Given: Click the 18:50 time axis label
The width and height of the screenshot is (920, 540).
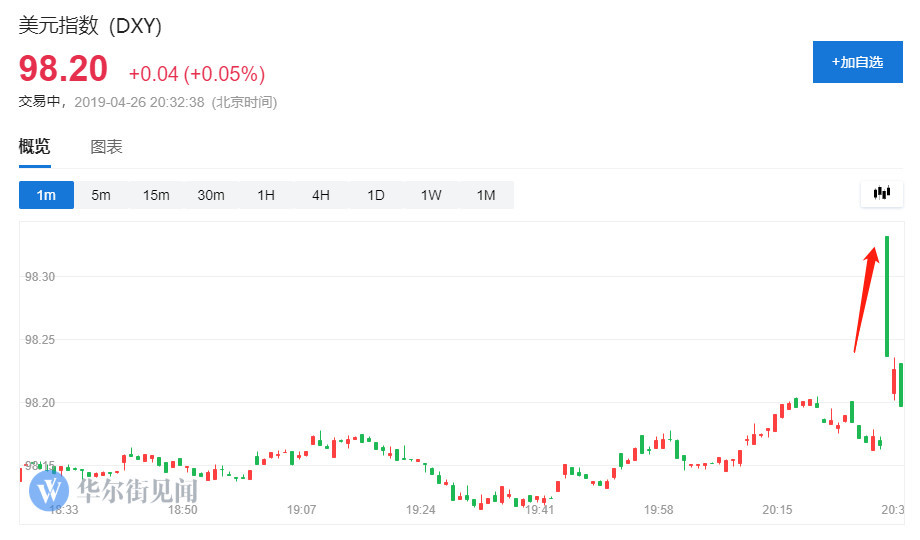Looking at the screenshot, I should 182,509.
